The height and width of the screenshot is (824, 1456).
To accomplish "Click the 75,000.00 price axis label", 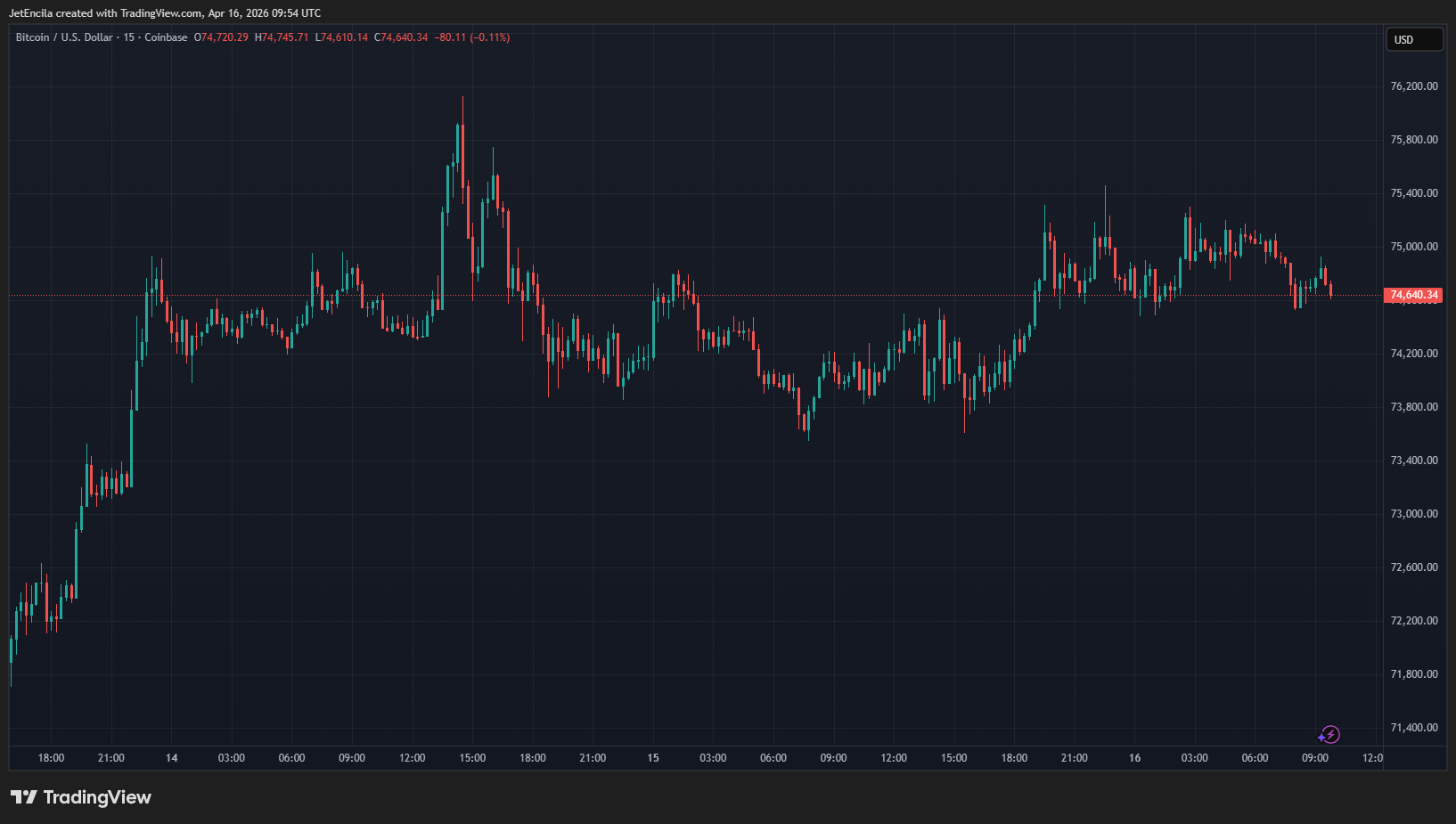I will 1413,247.
